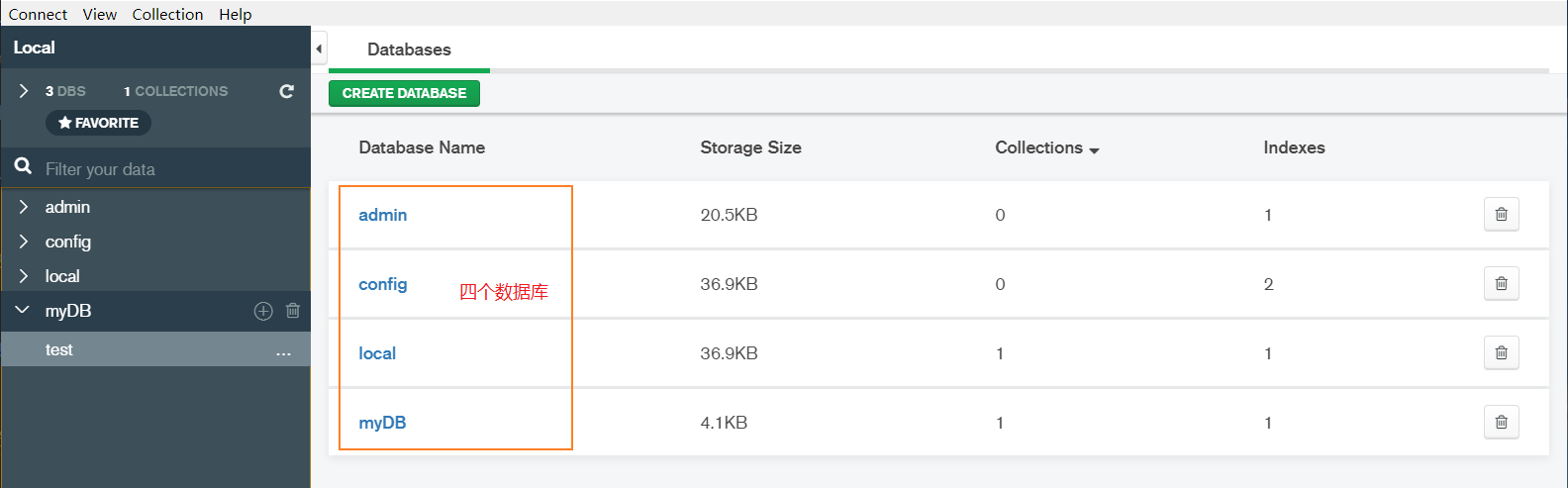Click trash icon in local database row

1501,353
